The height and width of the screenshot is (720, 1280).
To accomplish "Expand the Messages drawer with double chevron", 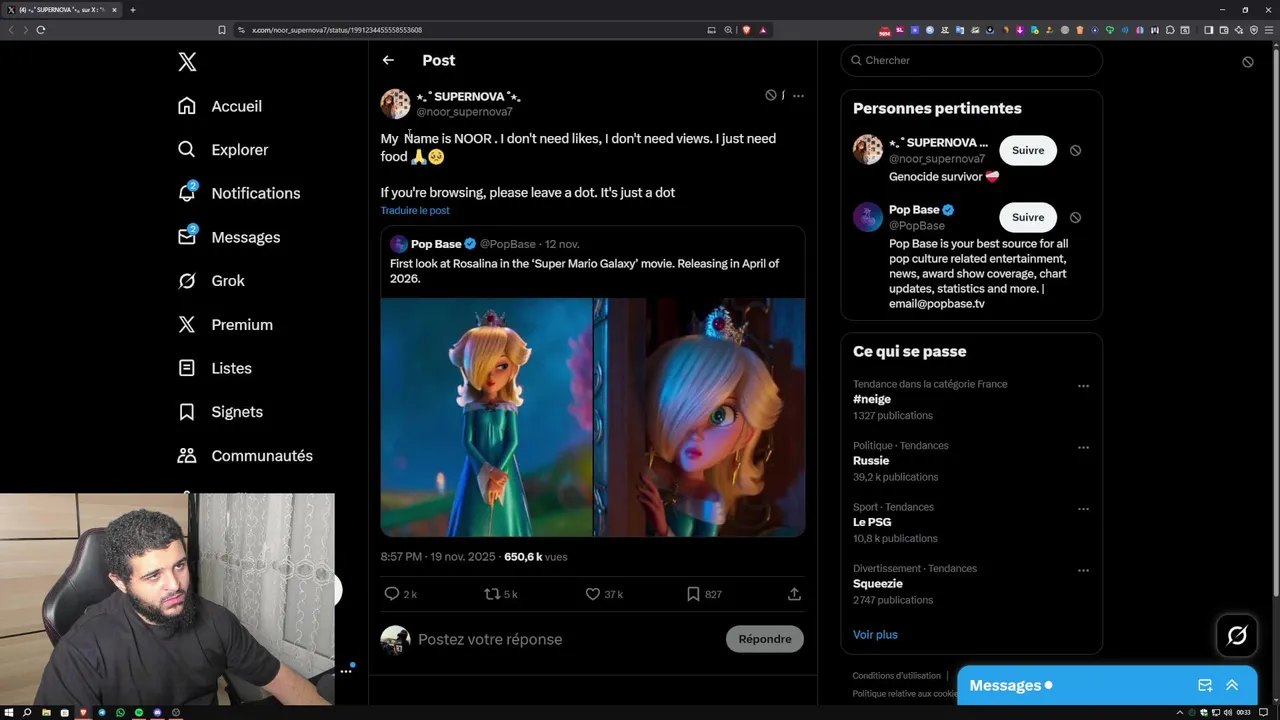I will (1232, 685).
